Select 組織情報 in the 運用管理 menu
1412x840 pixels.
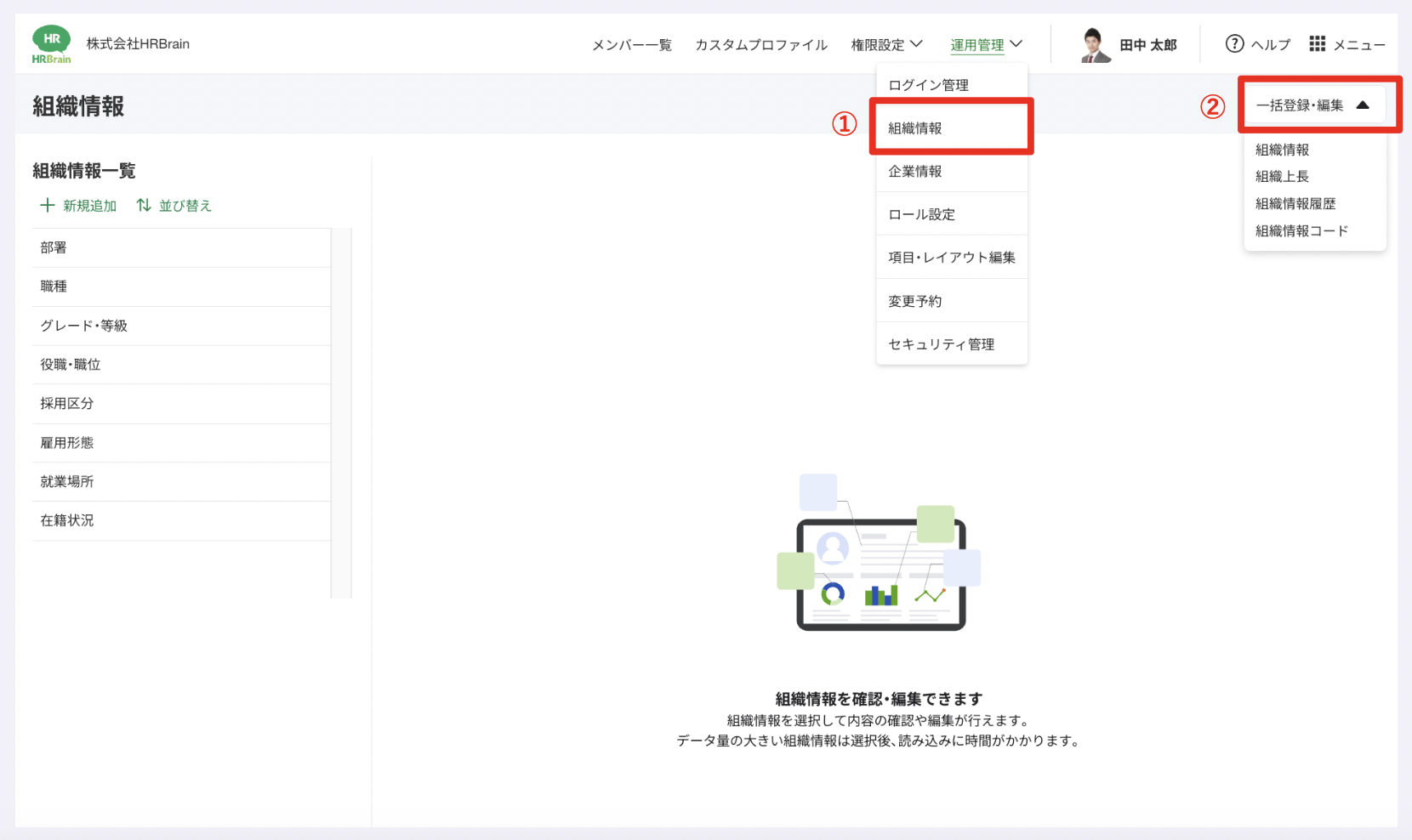(915, 128)
